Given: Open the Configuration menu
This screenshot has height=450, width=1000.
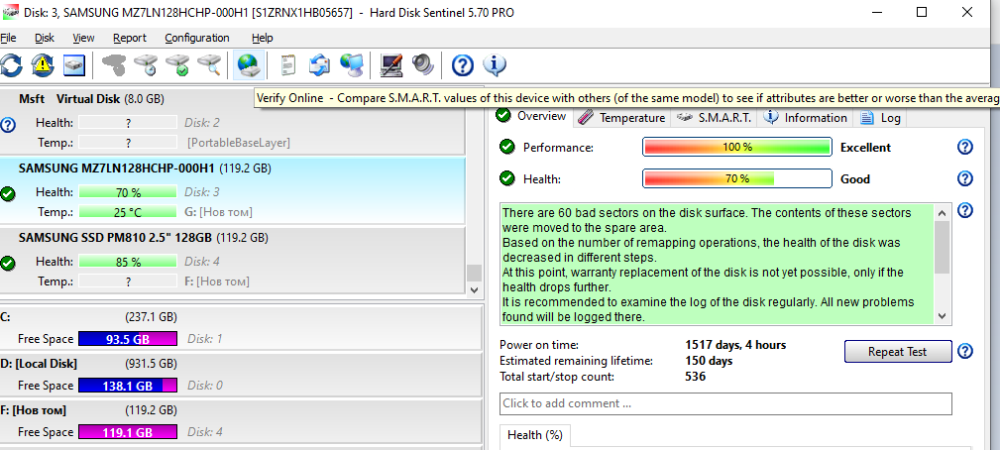Looking at the screenshot, I should click(x=197, y=38).
